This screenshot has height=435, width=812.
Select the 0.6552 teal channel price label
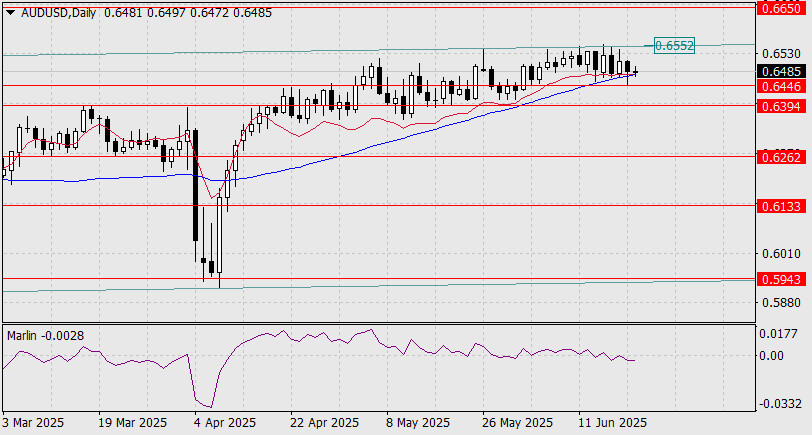[x=674, y=46]
